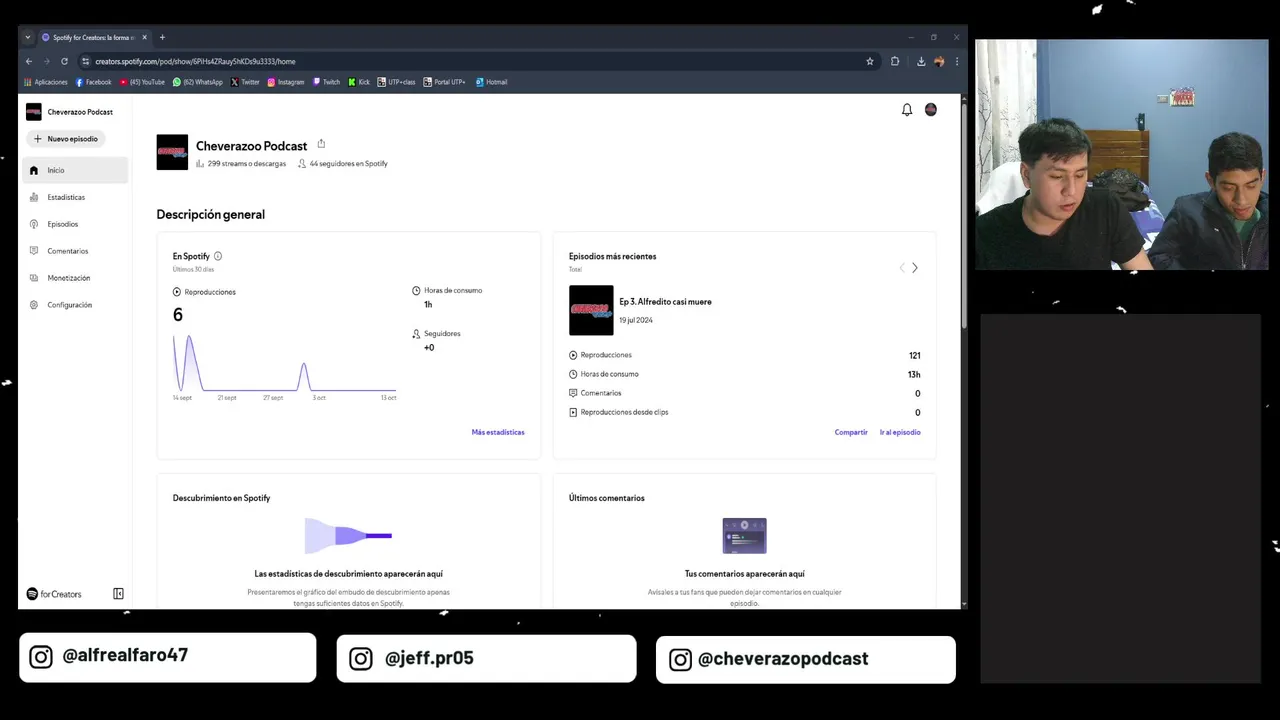Click the Comentarios icon in sidebar
This screenshot has height=720, width=1280.
coord(34,251)
